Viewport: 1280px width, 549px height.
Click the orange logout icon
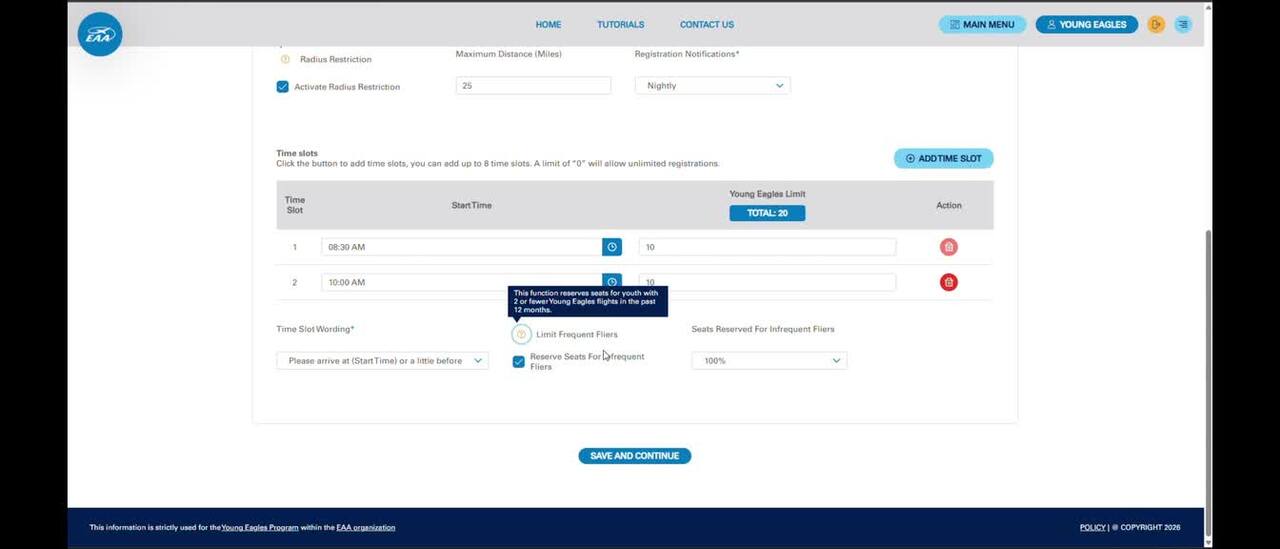(1156, 24)
